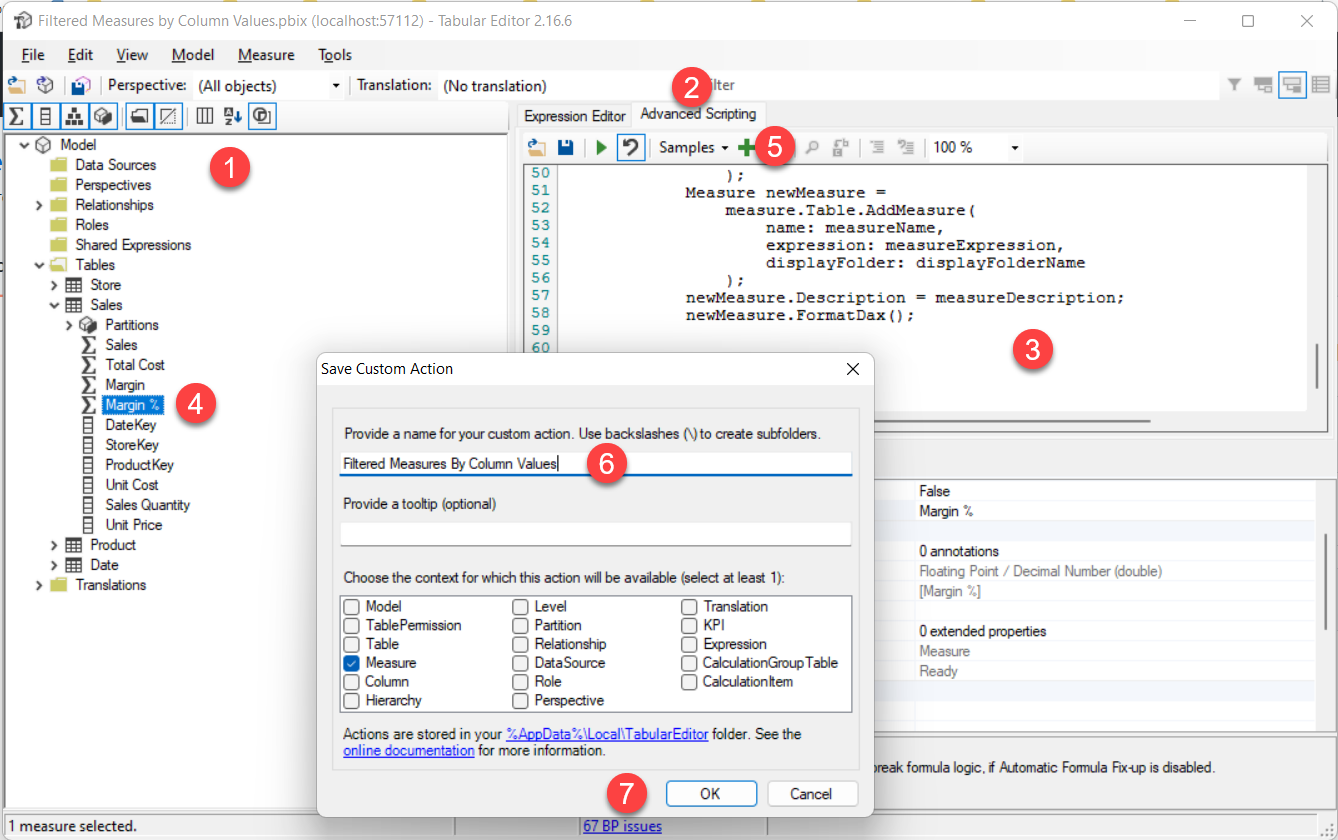Toggle display of measures with the sigma icon
The width and height of the screenshot is (1338, 840).
tap(17, 116)
